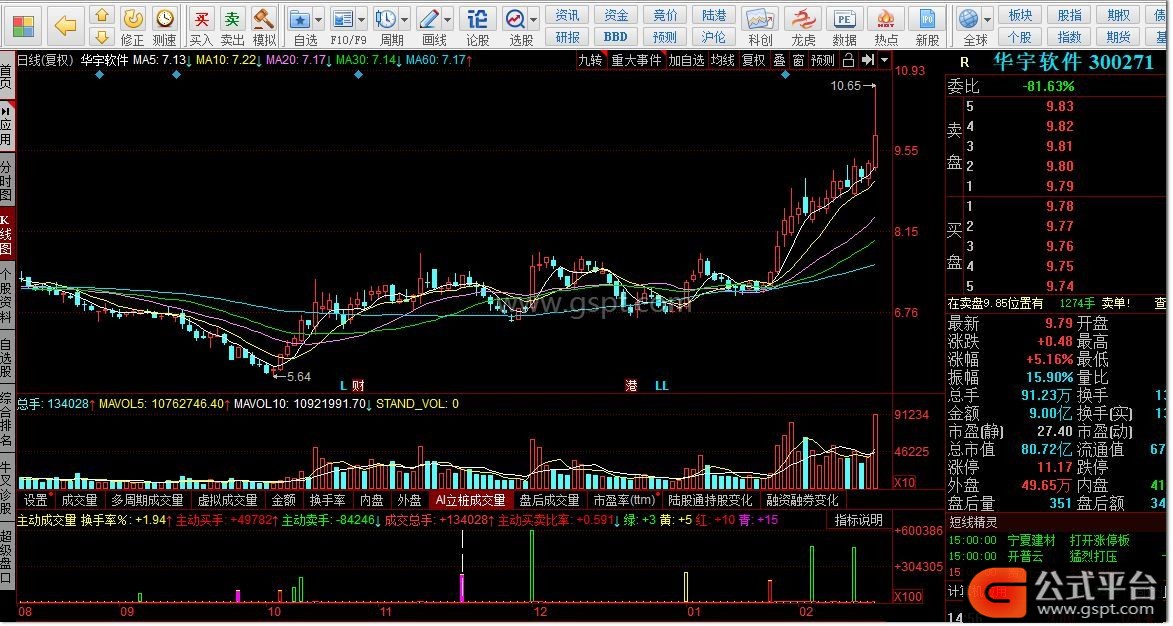Viewport: 1173px width, 626px height.
Task: Select the 融资融券变化 tab
Action: (x=802, y=500)
